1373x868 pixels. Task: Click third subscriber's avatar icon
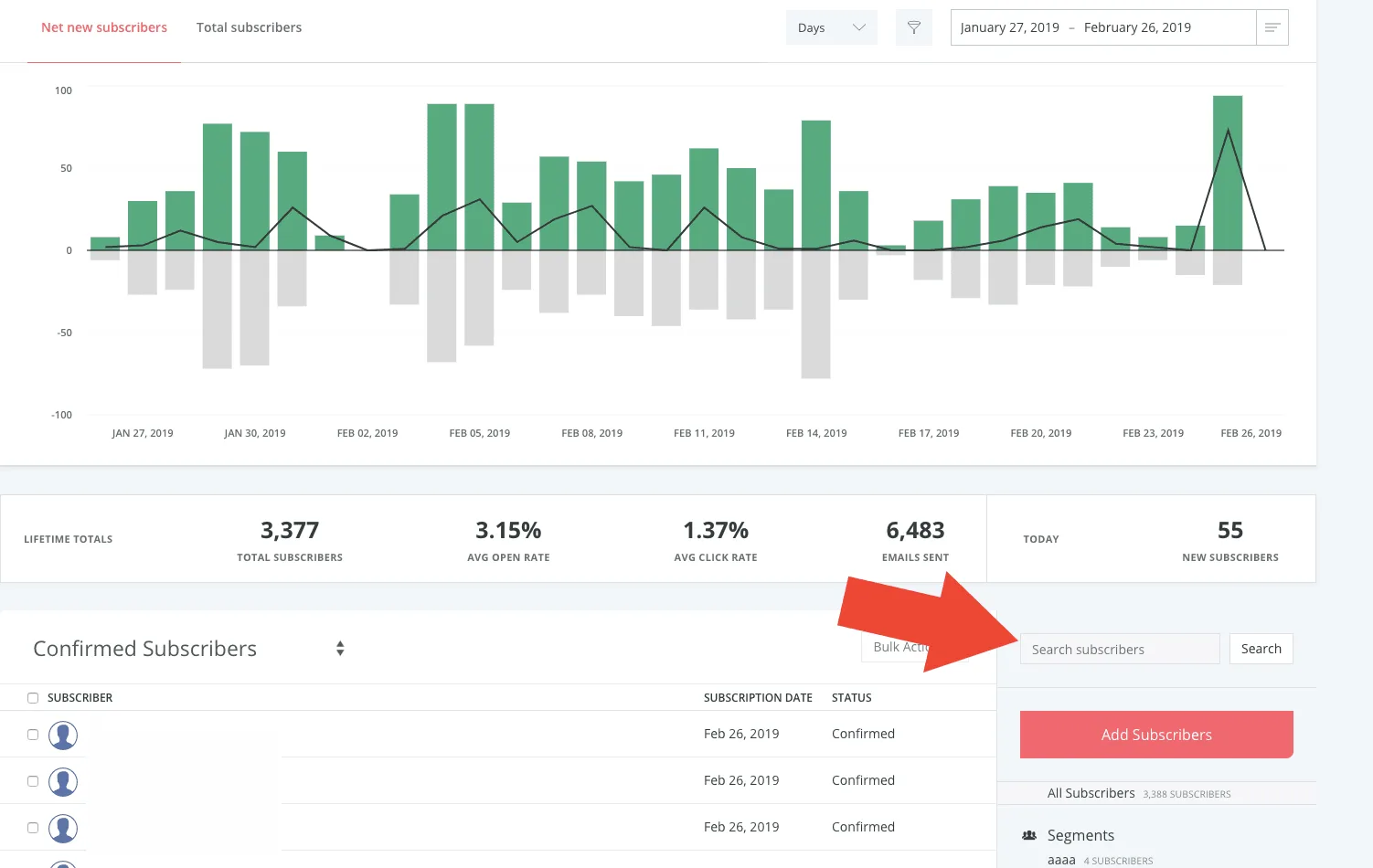[63, 828]
